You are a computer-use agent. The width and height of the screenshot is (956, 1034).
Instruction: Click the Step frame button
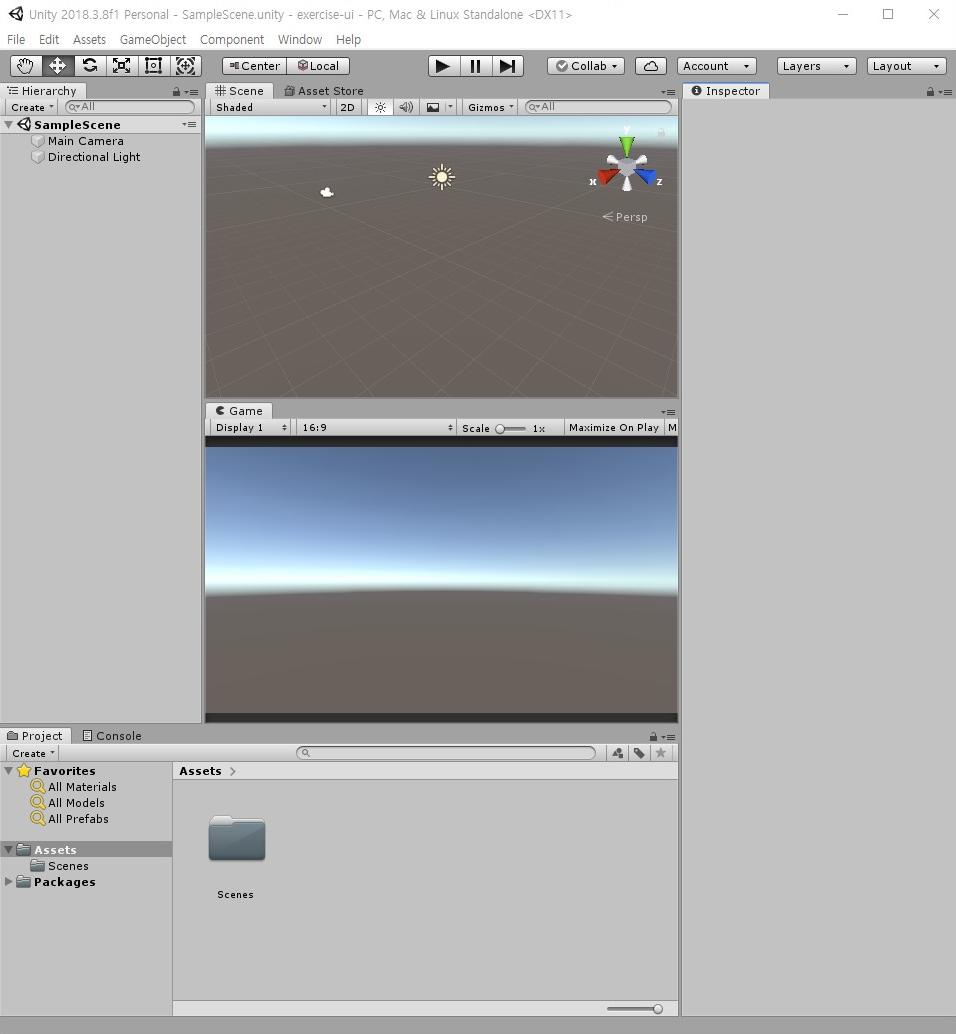click(507, 66)
